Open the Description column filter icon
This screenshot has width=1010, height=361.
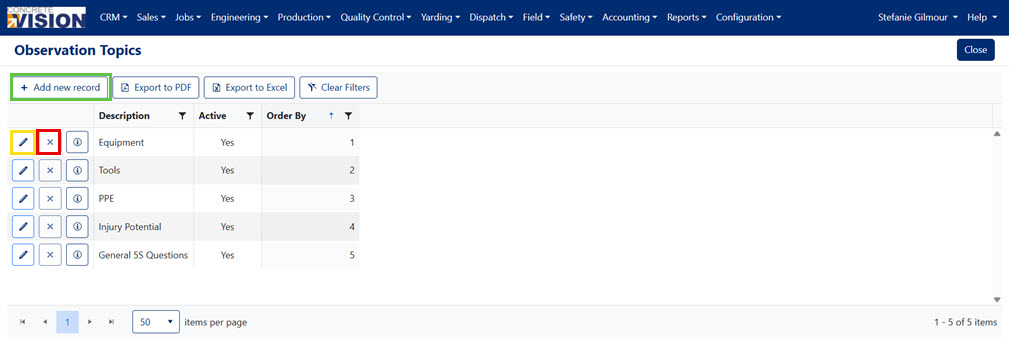[182, 116]
